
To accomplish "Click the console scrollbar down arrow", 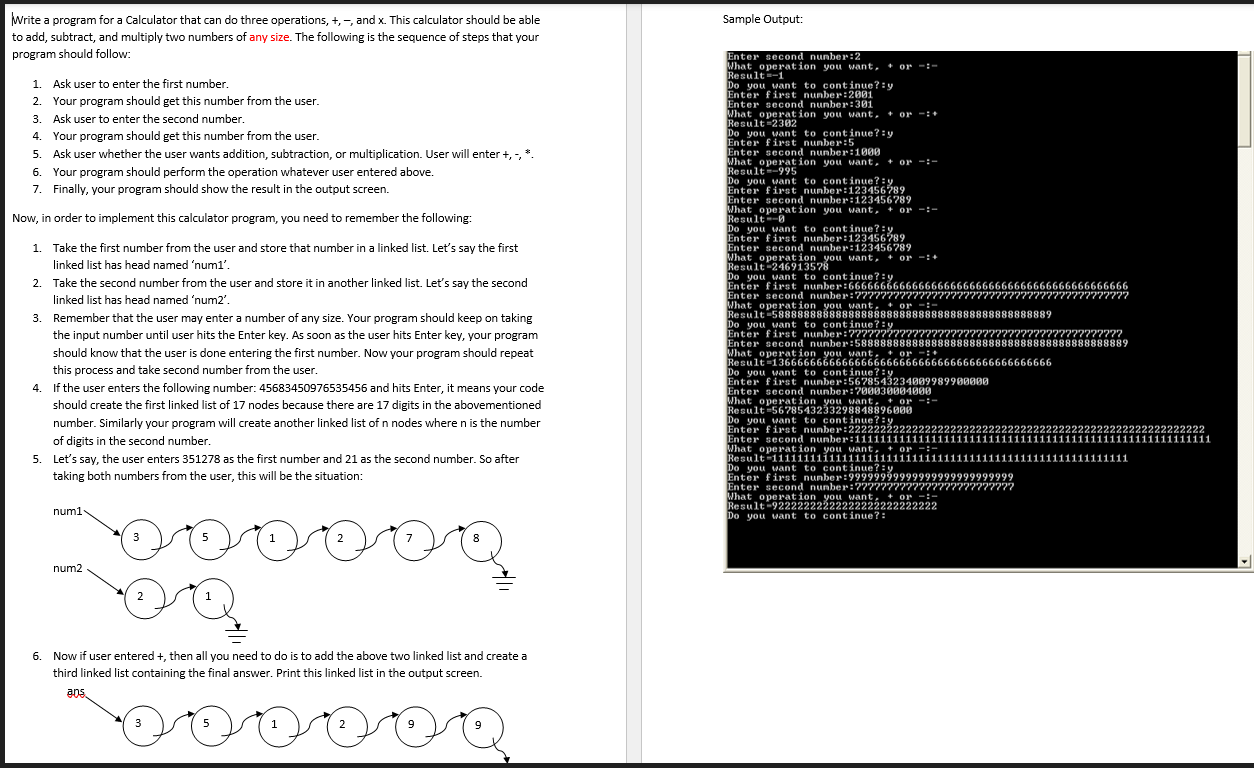I will (x=1245, y=562).
